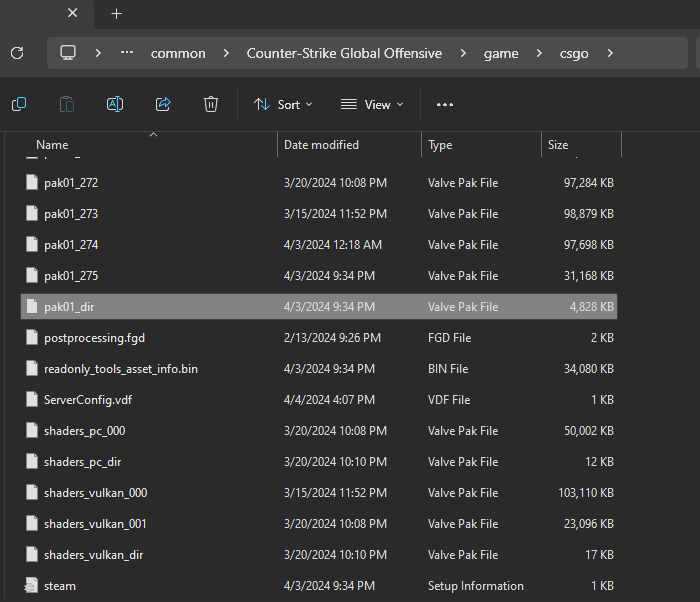Click the Refresh icon in address bar
The height and width of the screenshot is (602, 700).
[x=17, y=53]
